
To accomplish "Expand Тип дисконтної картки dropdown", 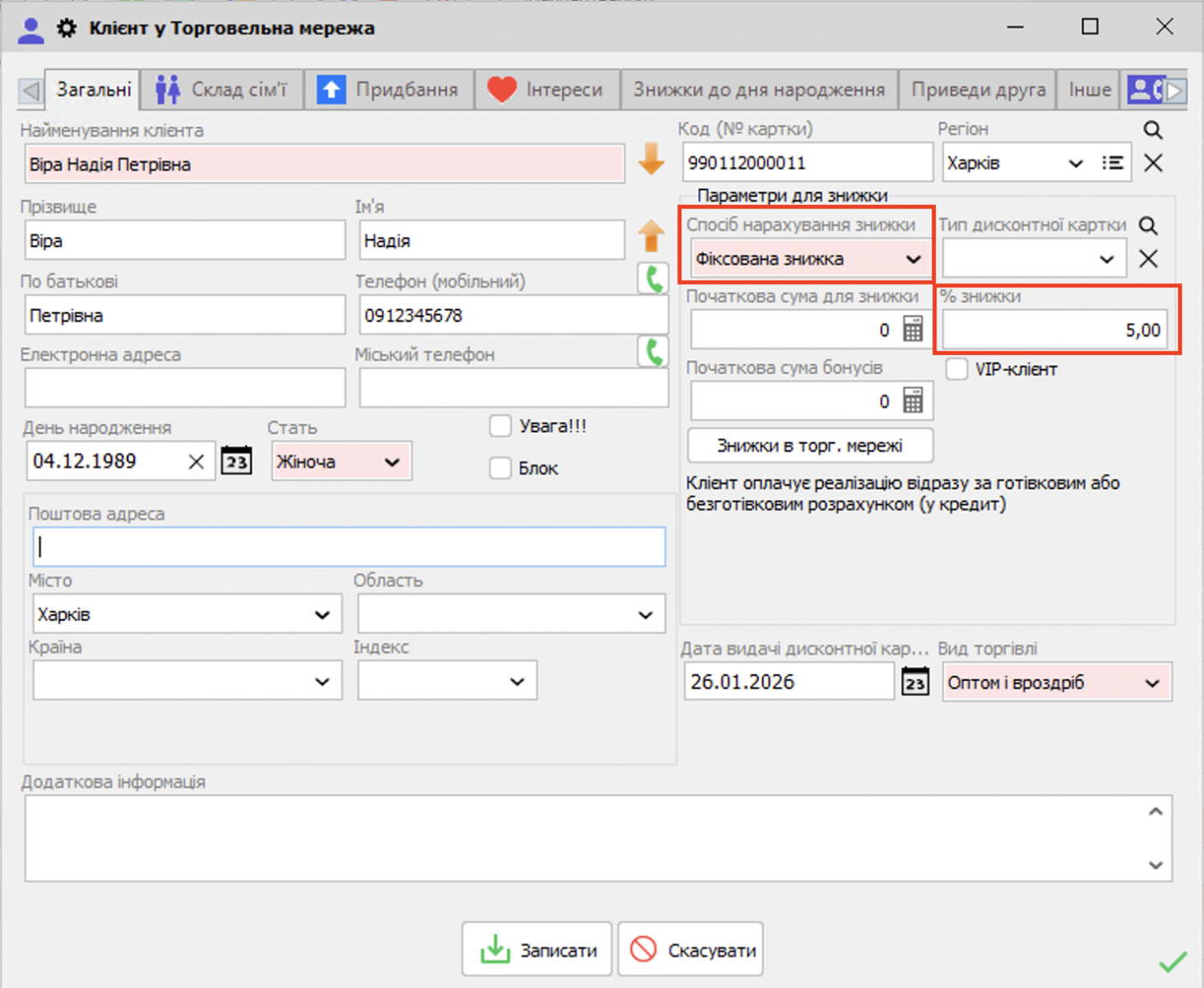I will click(x=1107, y=259).
